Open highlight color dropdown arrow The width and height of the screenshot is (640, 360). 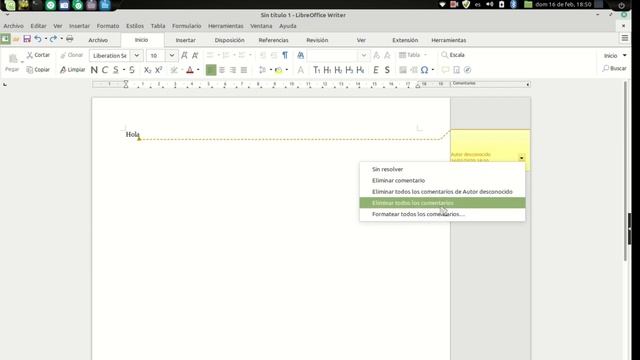click(287, 70)
